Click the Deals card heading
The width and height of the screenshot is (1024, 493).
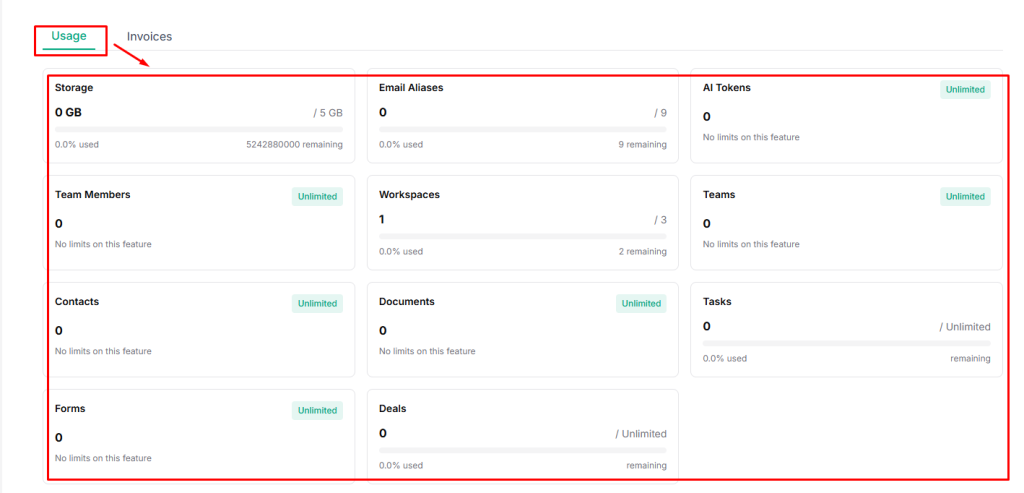click(392, 409)
